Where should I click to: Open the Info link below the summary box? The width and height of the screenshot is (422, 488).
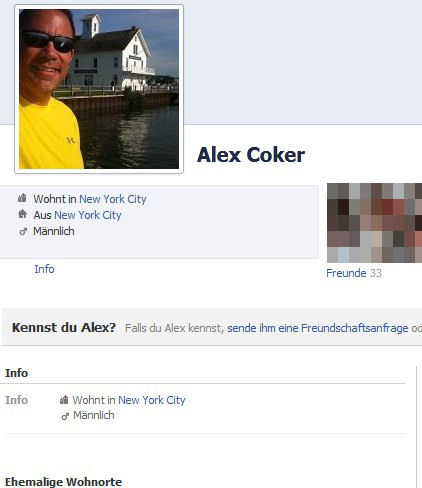tap(44, 269)
